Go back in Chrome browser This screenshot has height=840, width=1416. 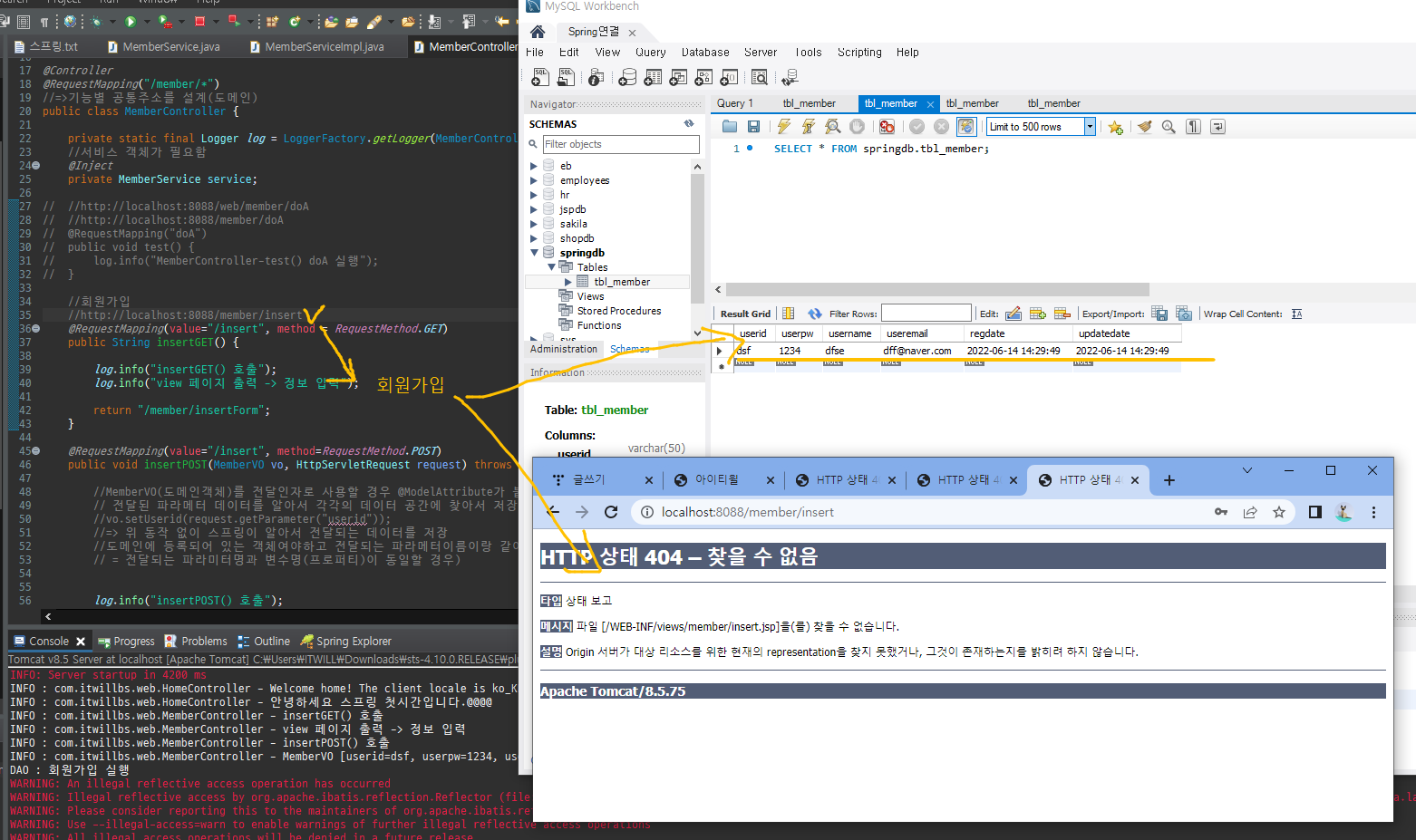pos(553,512)
